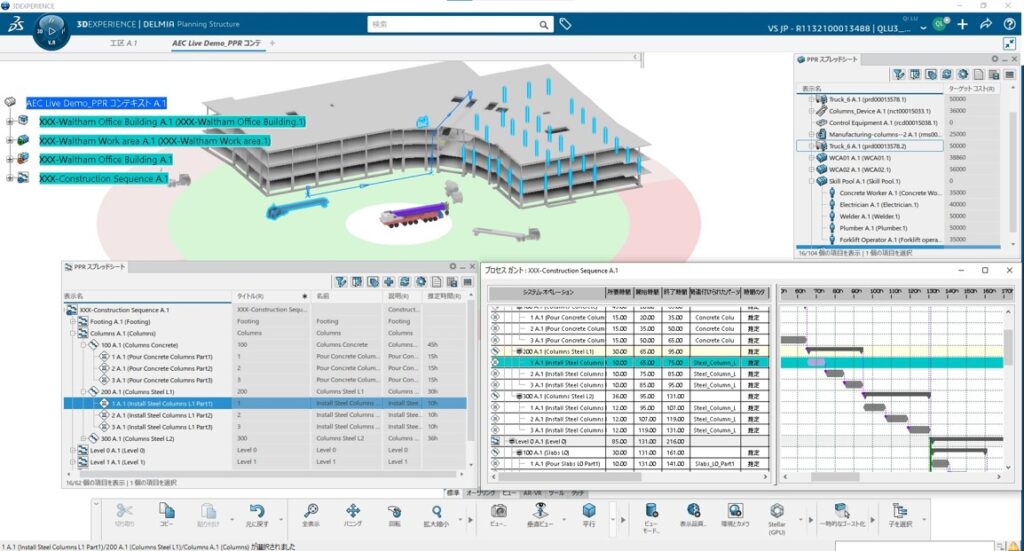
Task: Collapse 100 A.1 (Columns Concrete) node
Action: click(x=84, y=345)
